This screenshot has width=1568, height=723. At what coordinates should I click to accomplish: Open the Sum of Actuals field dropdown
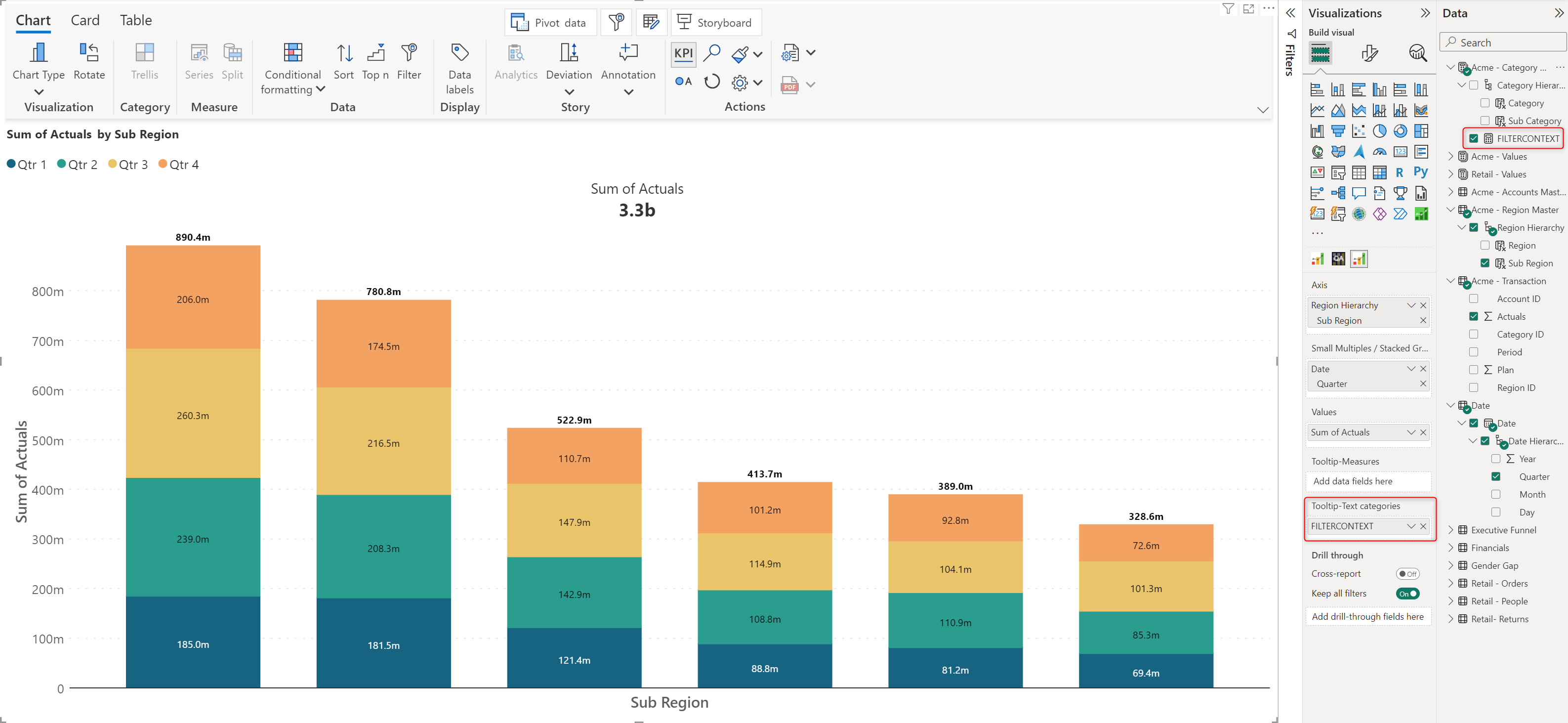(x=1411, y=432)
